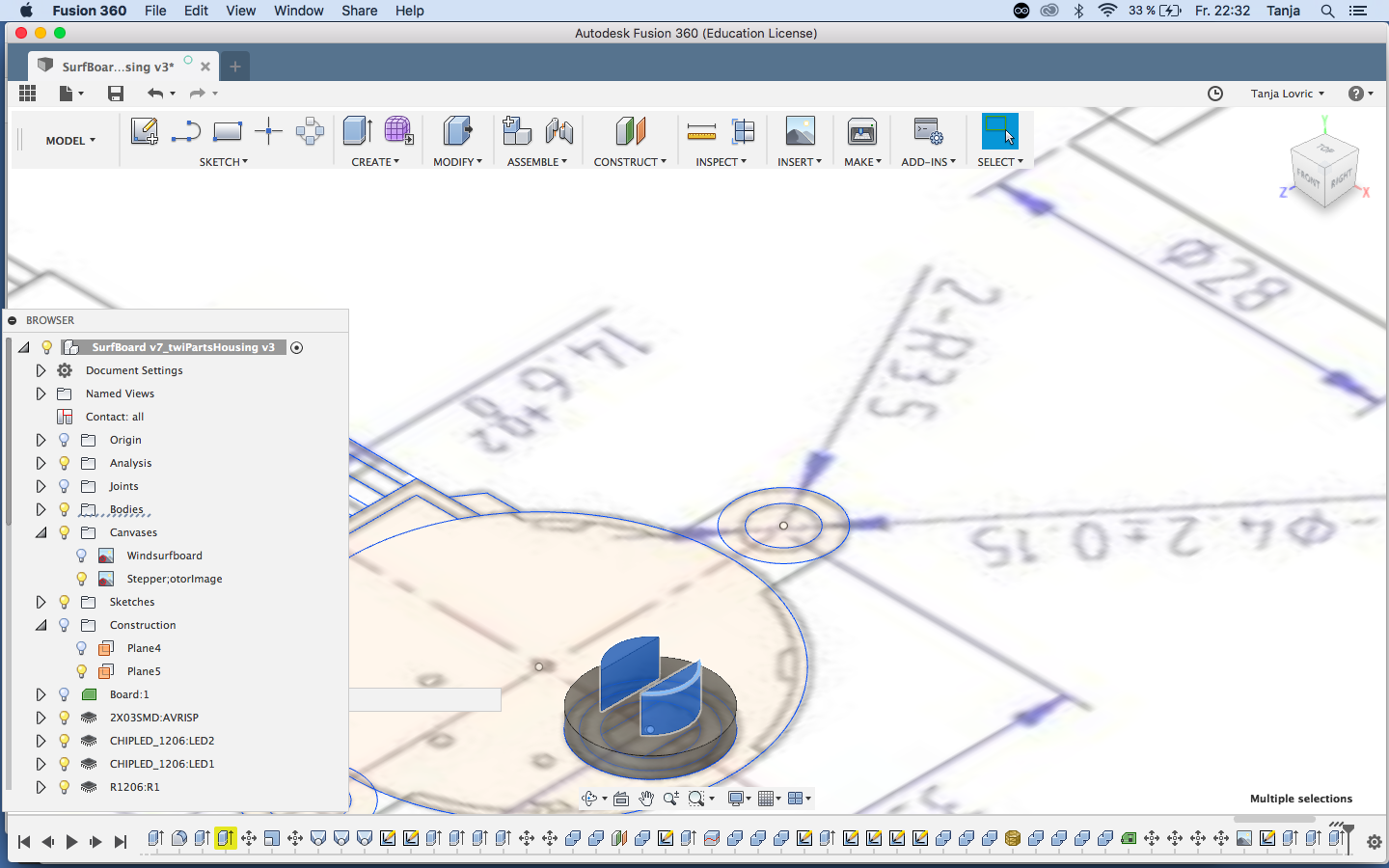Viewport: 1389px width, 868px height.
Task: Click the Save disk icon
Action: 116,93
